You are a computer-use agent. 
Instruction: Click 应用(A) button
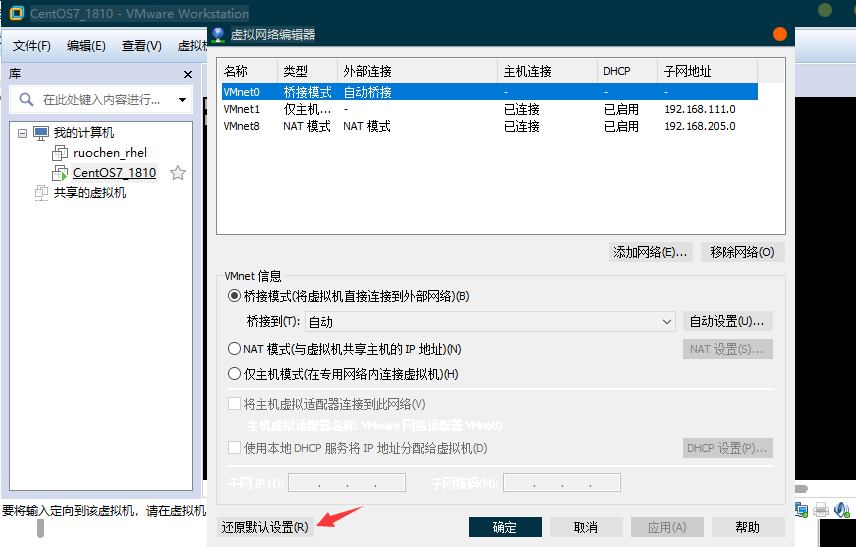click(x=667, y=527)
